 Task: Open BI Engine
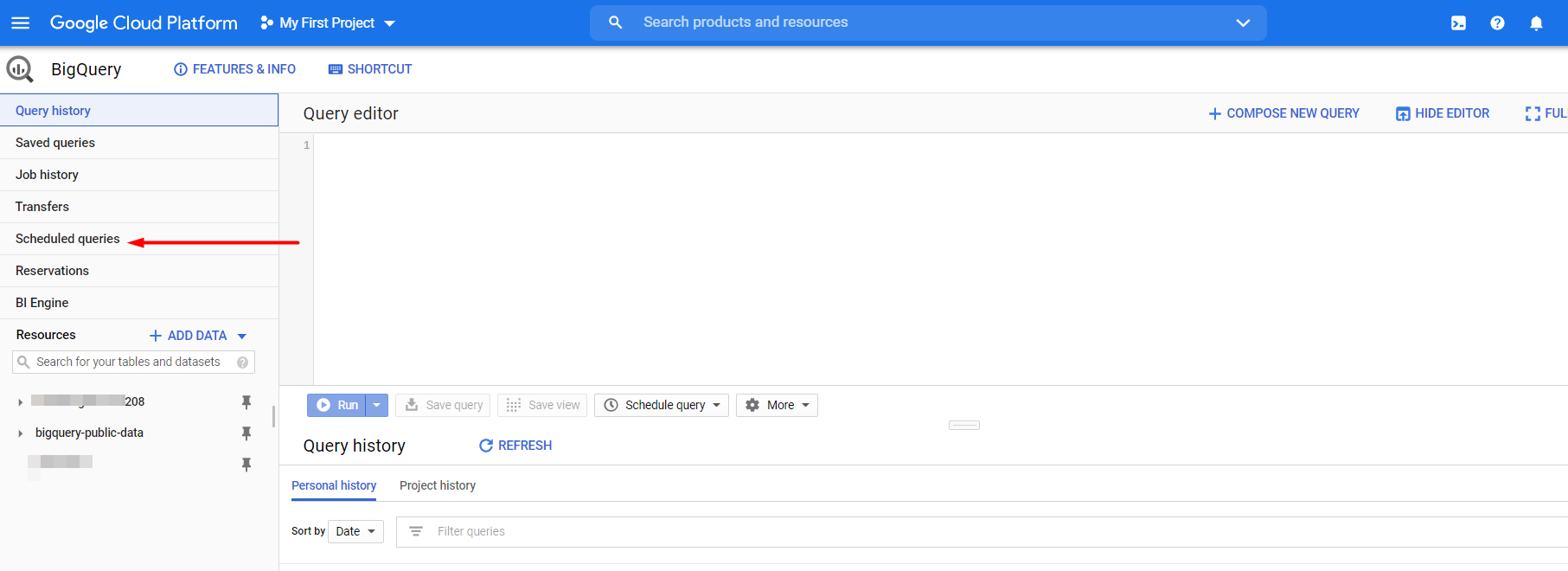click(139, 303)
